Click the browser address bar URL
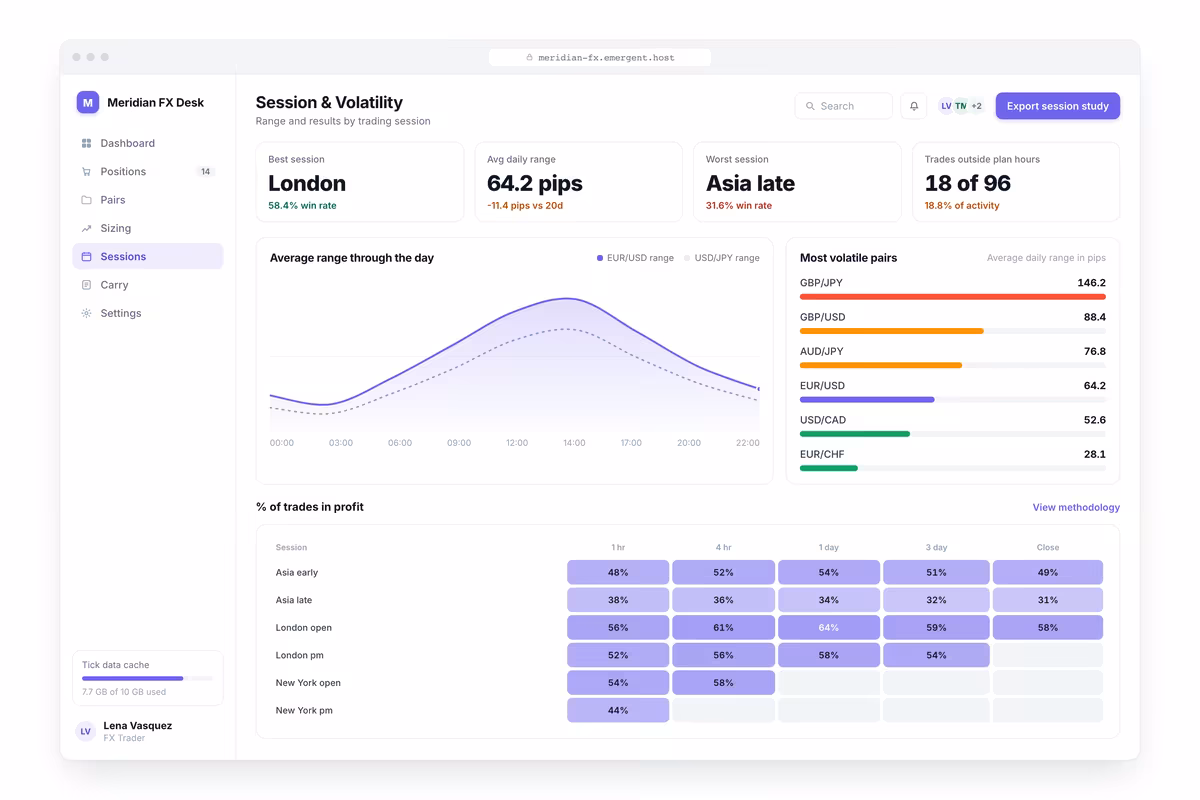This screenshot has height=800, width=1200. tap(600, 58)
